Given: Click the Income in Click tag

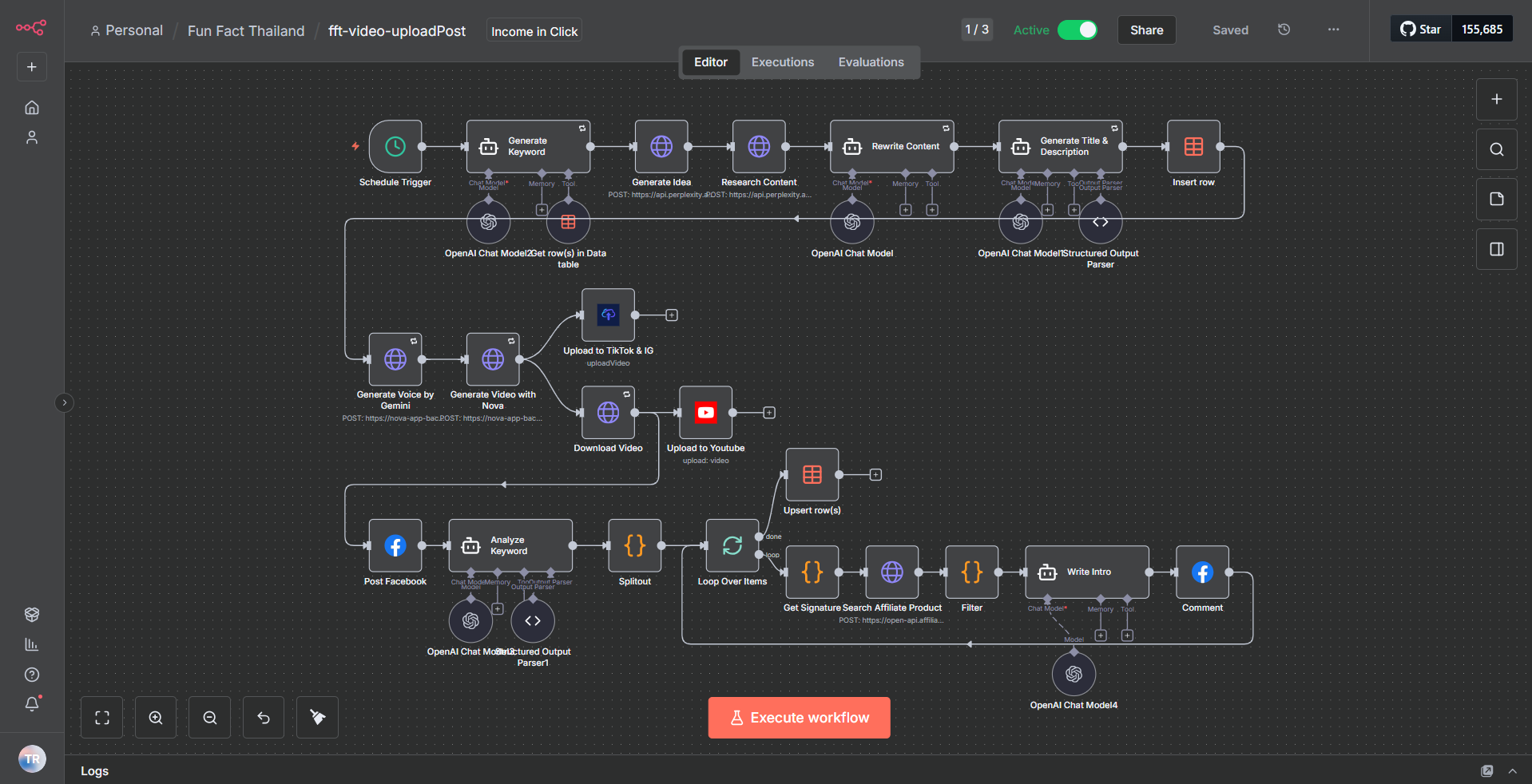Looking at the screenshot, I should 534,31.
